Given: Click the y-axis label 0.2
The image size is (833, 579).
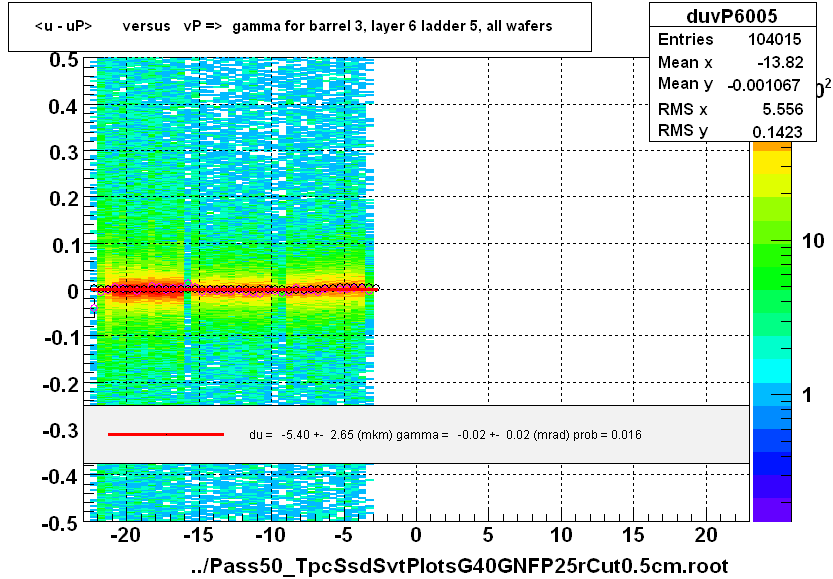Looking at the screenshot, I should [63, 199].
